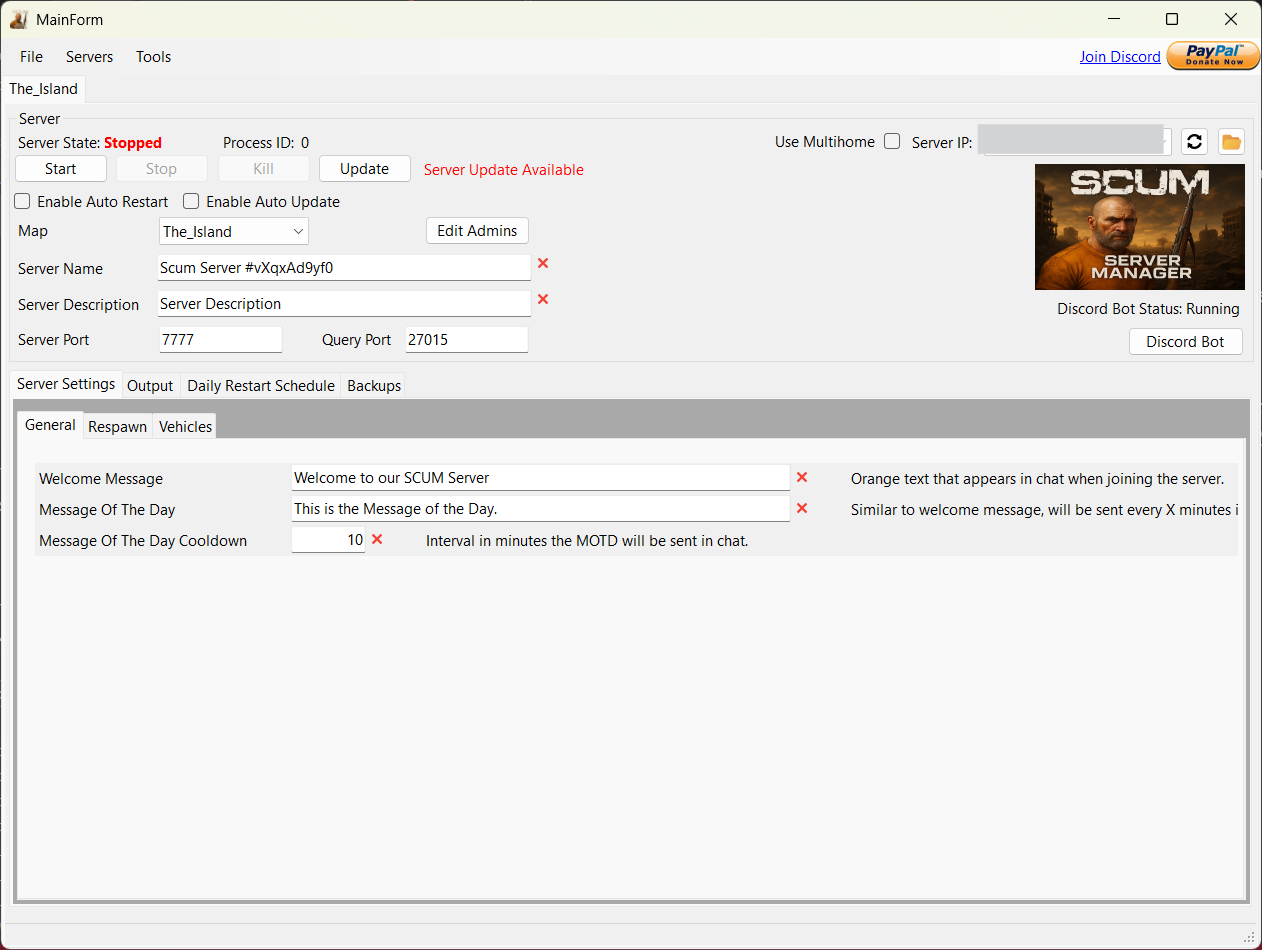Select the The_Island server tab

click(44, 89)
